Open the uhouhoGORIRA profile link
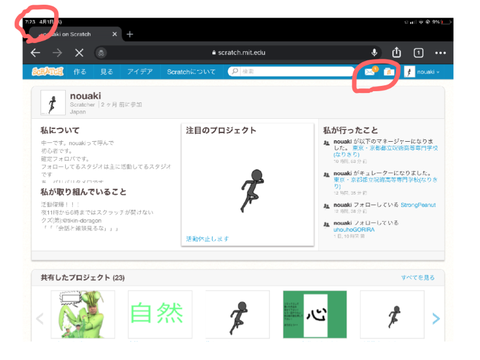Image resolution: width=480 pixels, height=360 pixels. click(354, 230)
